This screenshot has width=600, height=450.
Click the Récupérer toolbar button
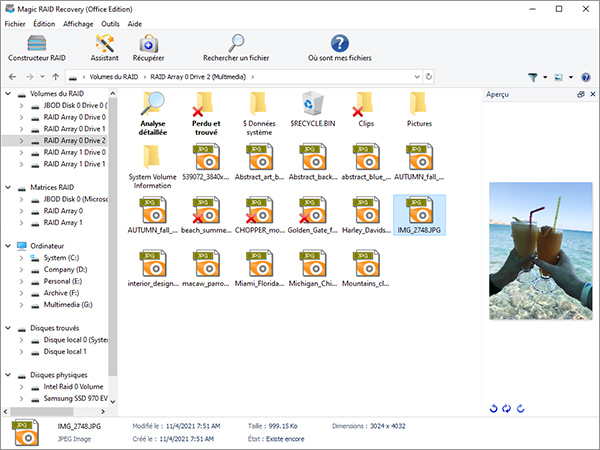tap(148, 48)
